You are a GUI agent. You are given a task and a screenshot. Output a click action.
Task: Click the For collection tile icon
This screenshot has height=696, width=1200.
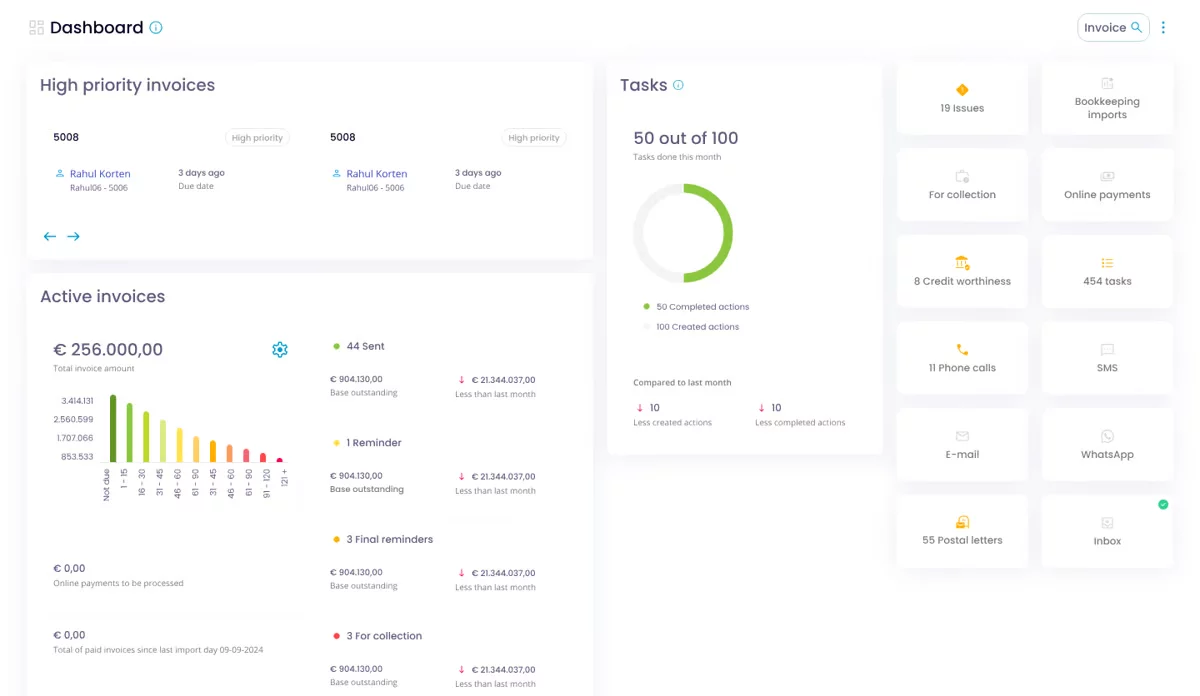pos(962,176)
